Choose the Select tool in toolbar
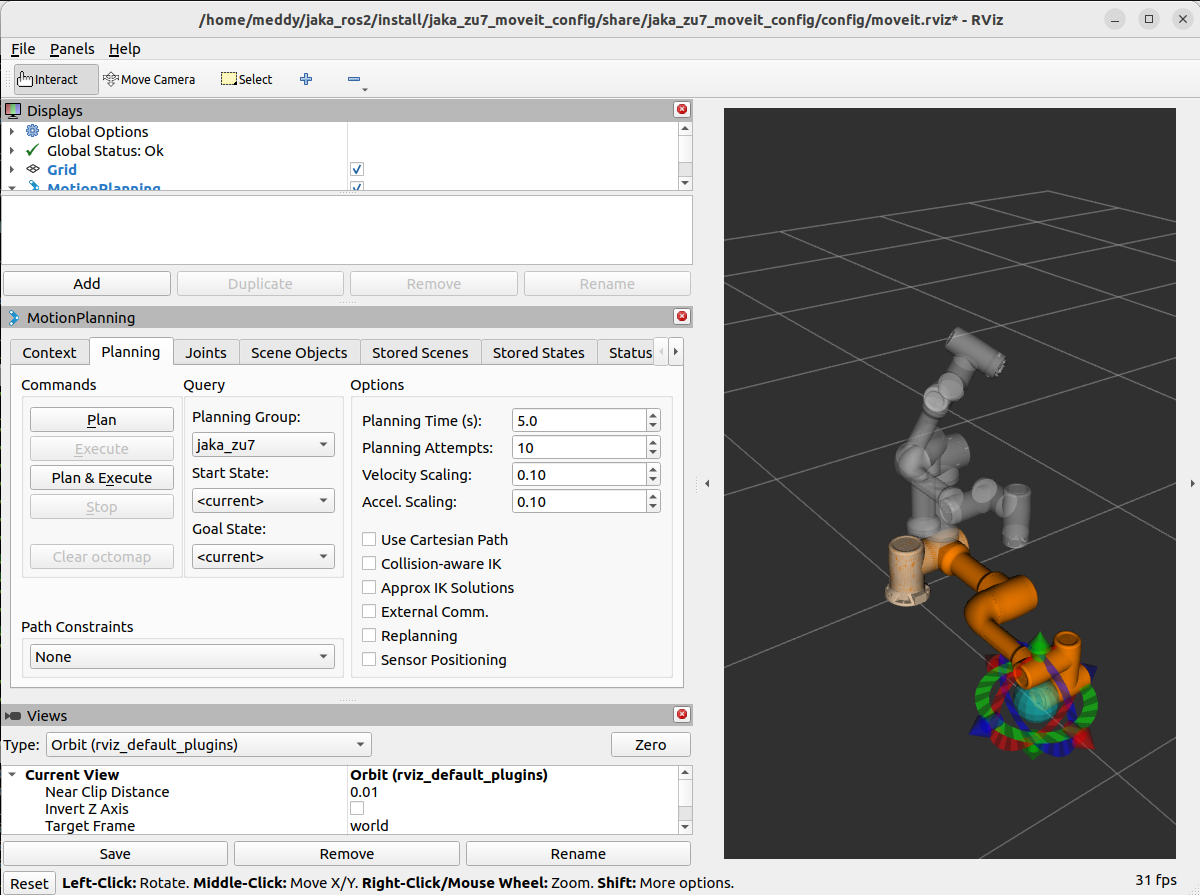The height and width of the screenshot is (895, 1200). (x=246, y=78)
